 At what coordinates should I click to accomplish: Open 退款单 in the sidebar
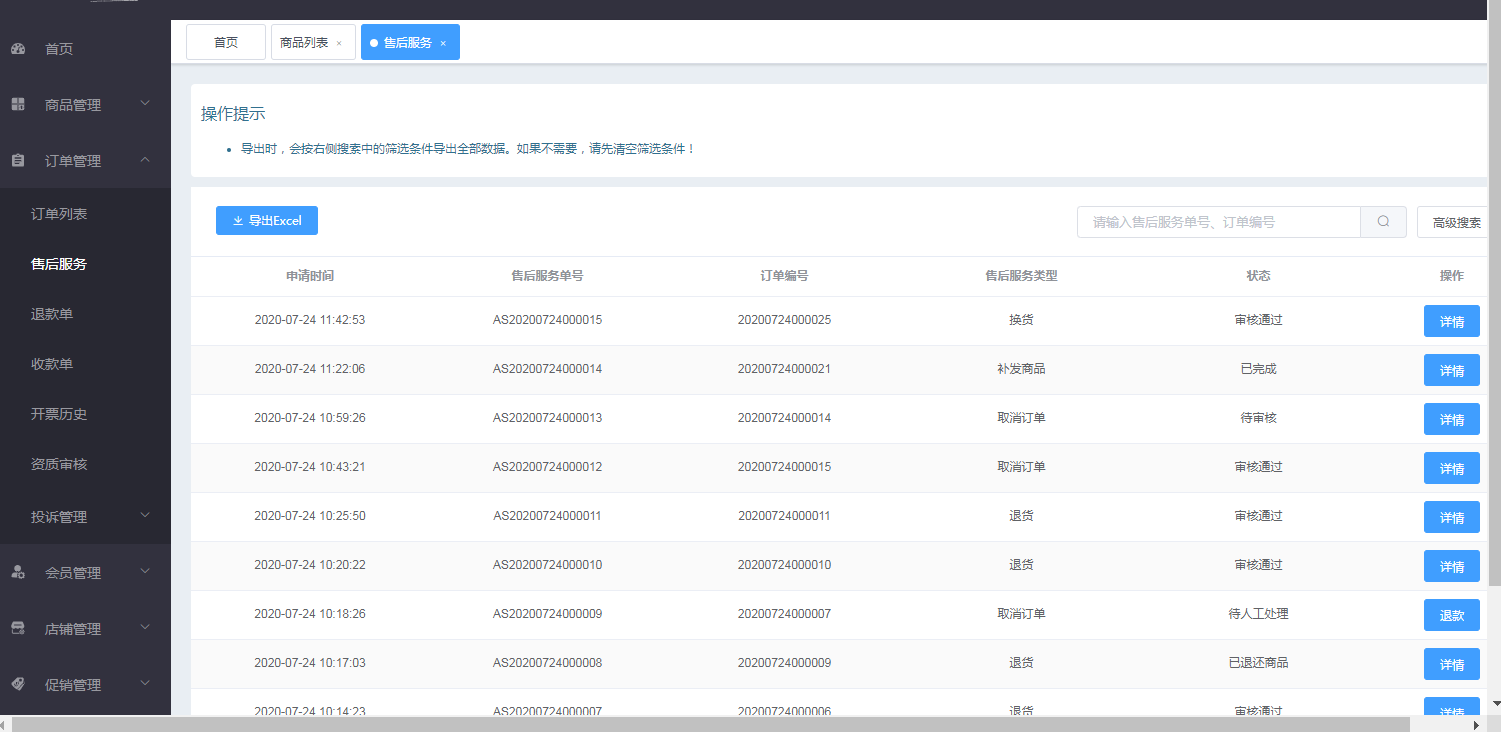point(52,314)
